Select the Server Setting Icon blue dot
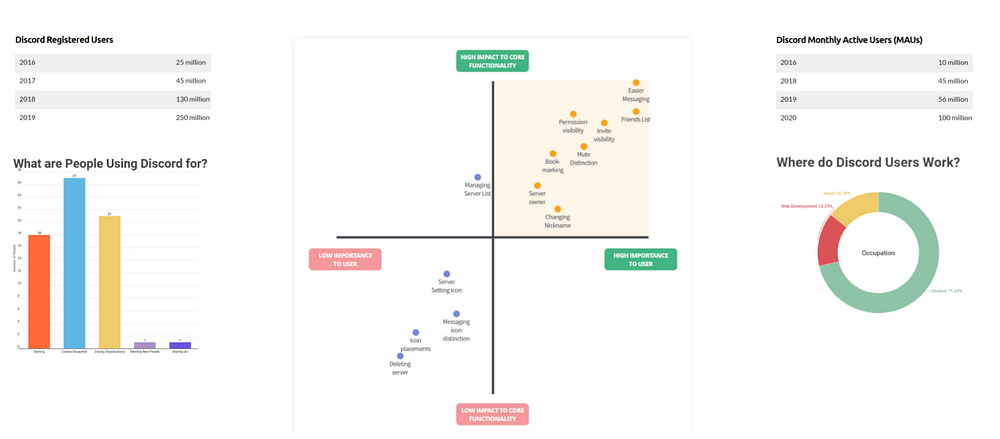The height and width of the screenshot is (439, 1000). 446,274
